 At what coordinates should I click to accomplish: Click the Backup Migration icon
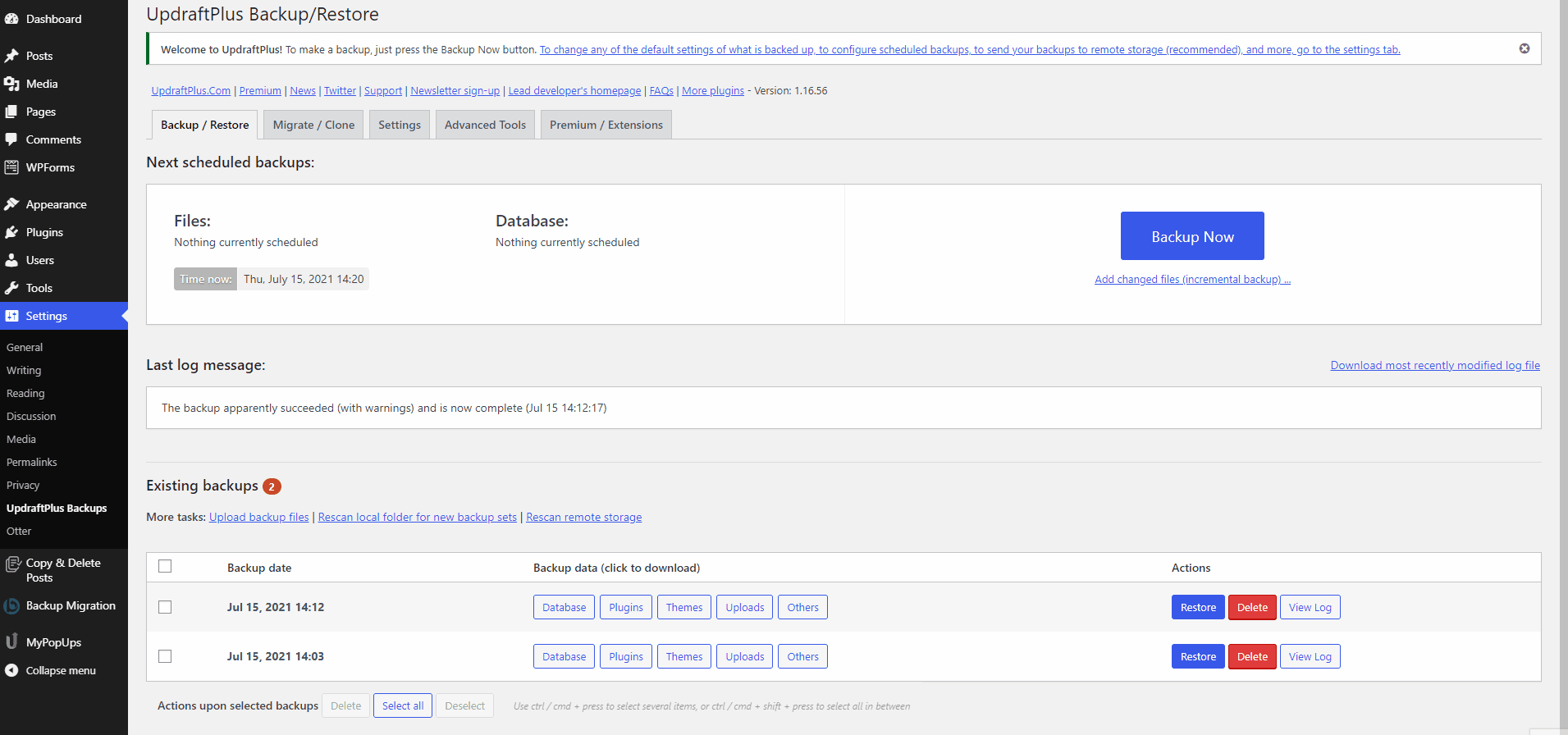pyautogui.click(x=11, y=606)
